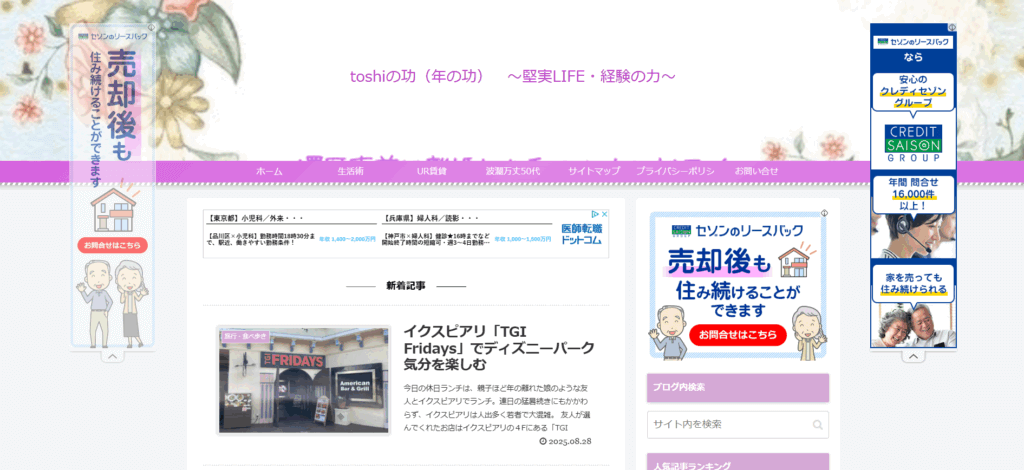Collapse the right side ad with chevron
Viewport: 1024px width, 470px height.
[913, 356]
